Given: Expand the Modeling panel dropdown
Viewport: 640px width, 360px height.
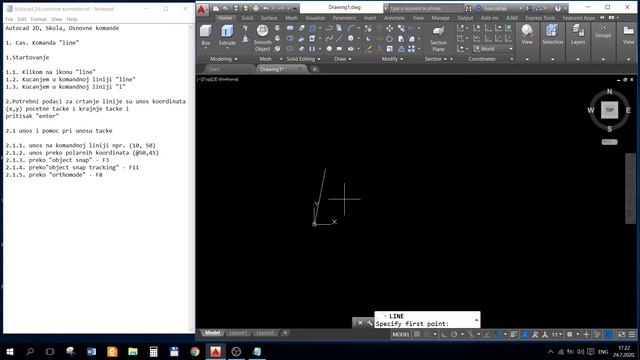Looking at the screenshot, I should tap(236, 59).
